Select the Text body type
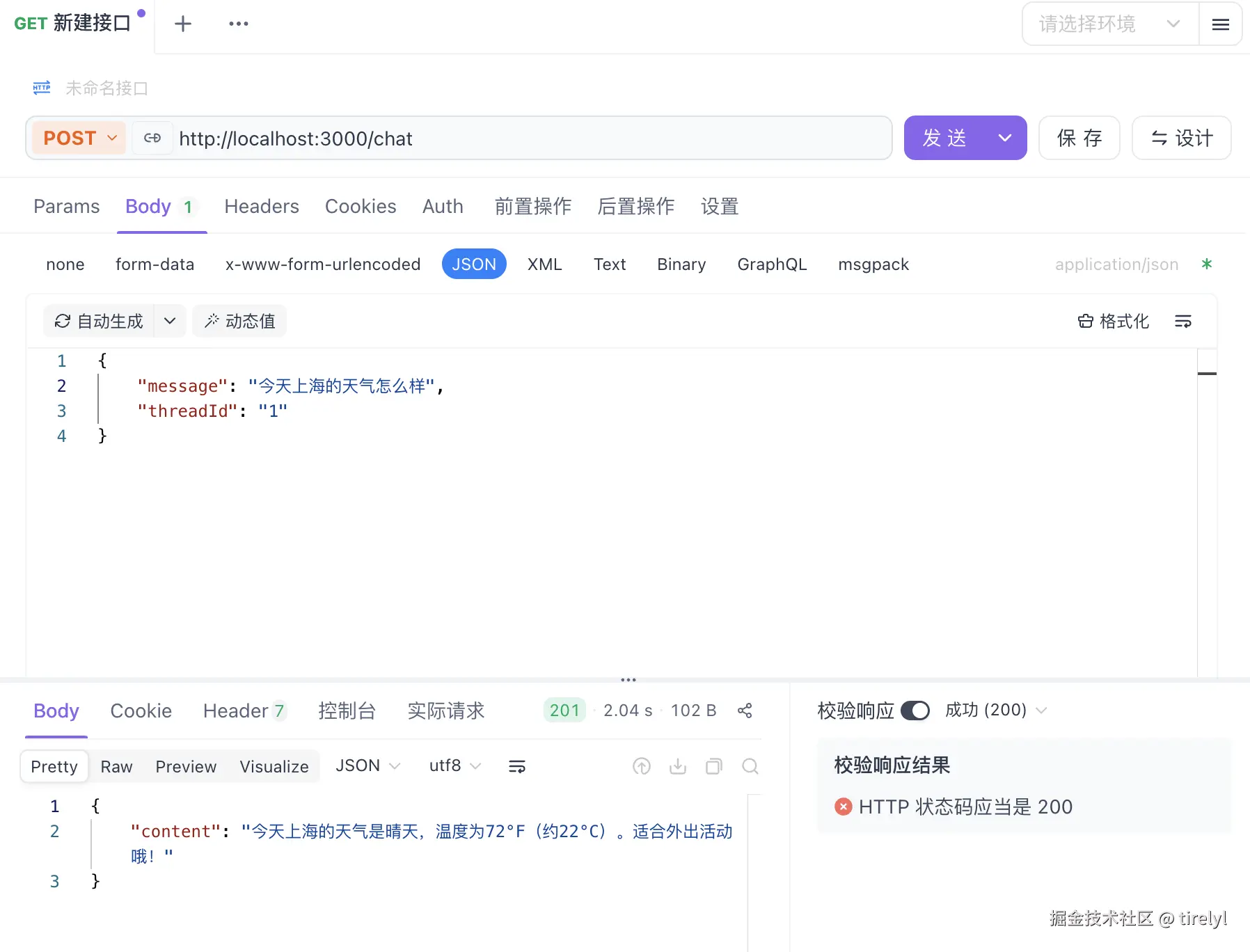 point(610,264)
